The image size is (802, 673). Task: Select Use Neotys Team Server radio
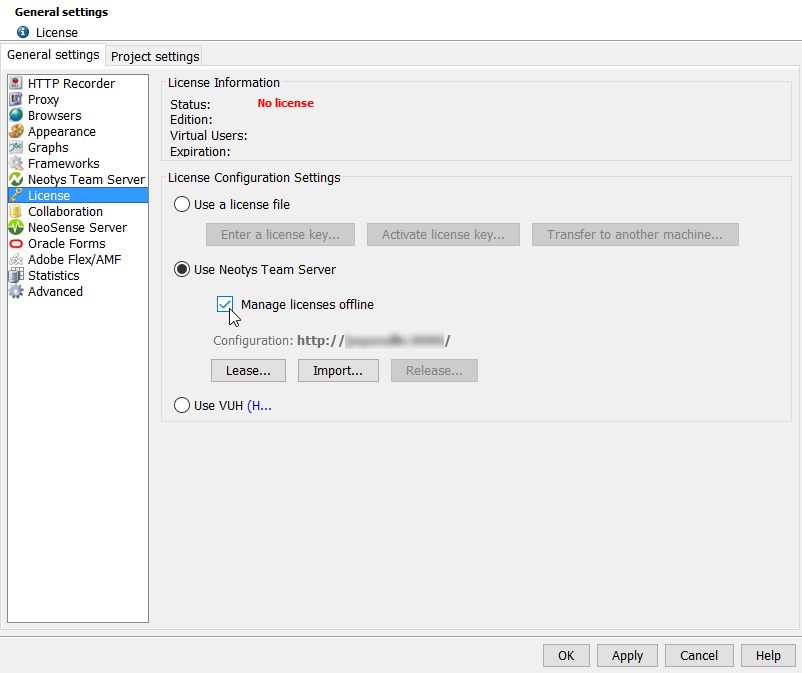[x=182, y=269]
